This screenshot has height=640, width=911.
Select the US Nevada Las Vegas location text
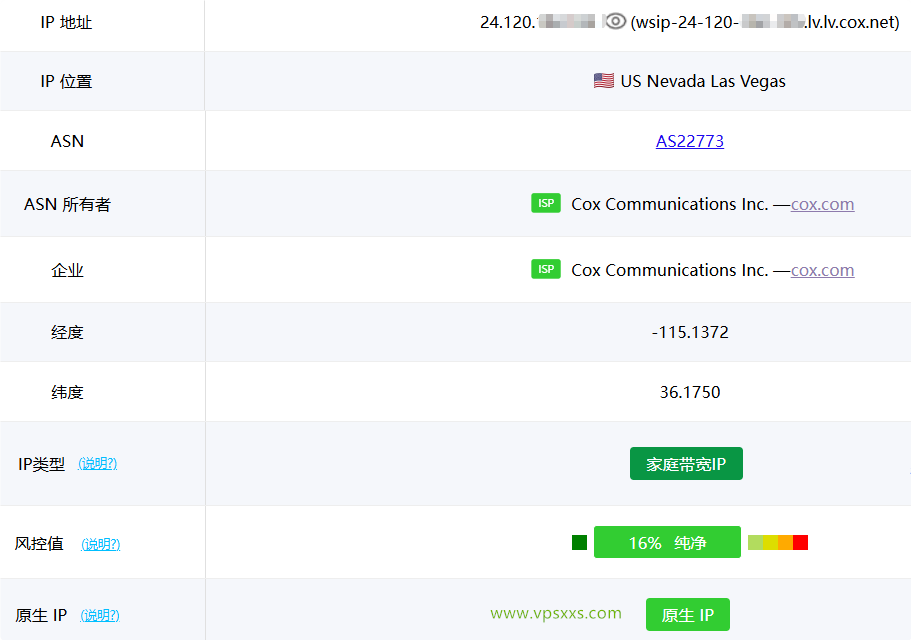coord(703,81)
